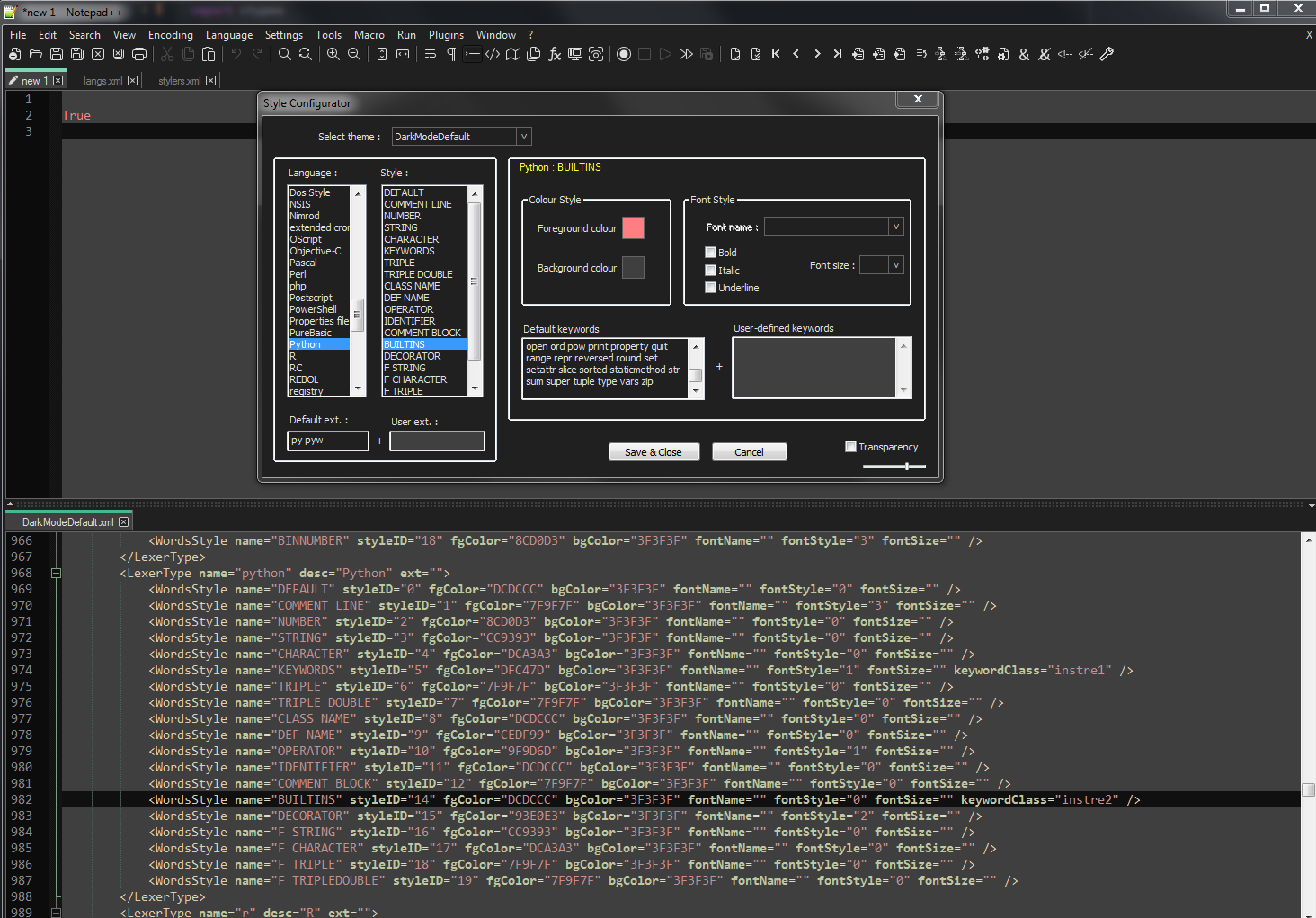Click the Save file icon

point(56,54)
